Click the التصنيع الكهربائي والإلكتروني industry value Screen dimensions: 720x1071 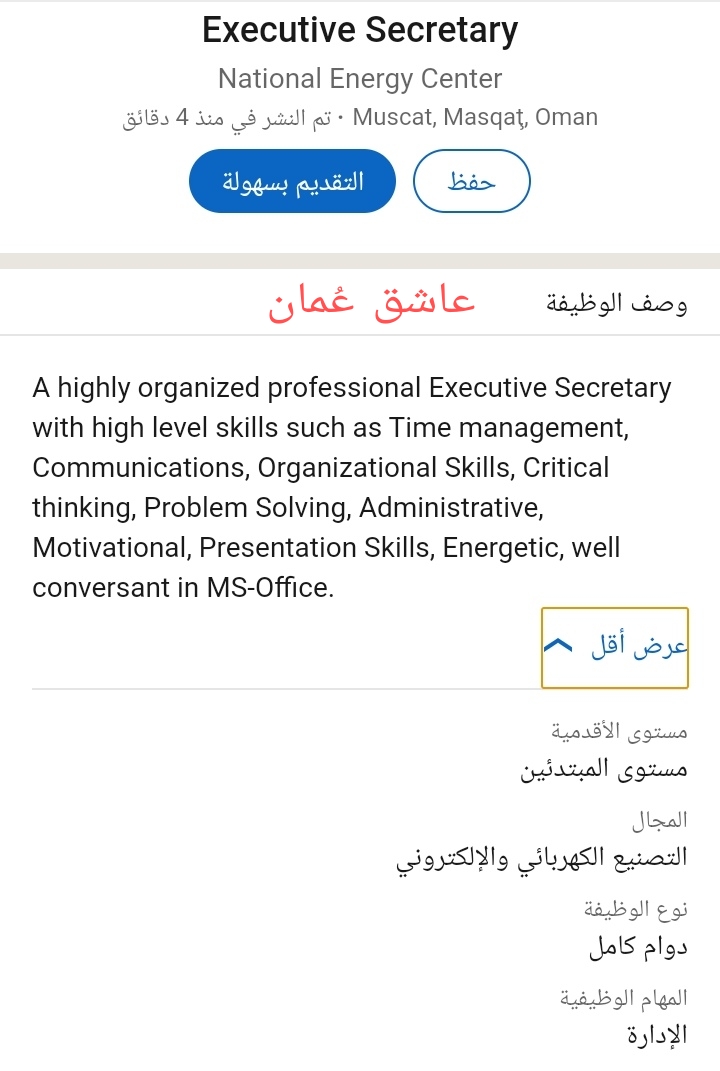tap(542, 858)
